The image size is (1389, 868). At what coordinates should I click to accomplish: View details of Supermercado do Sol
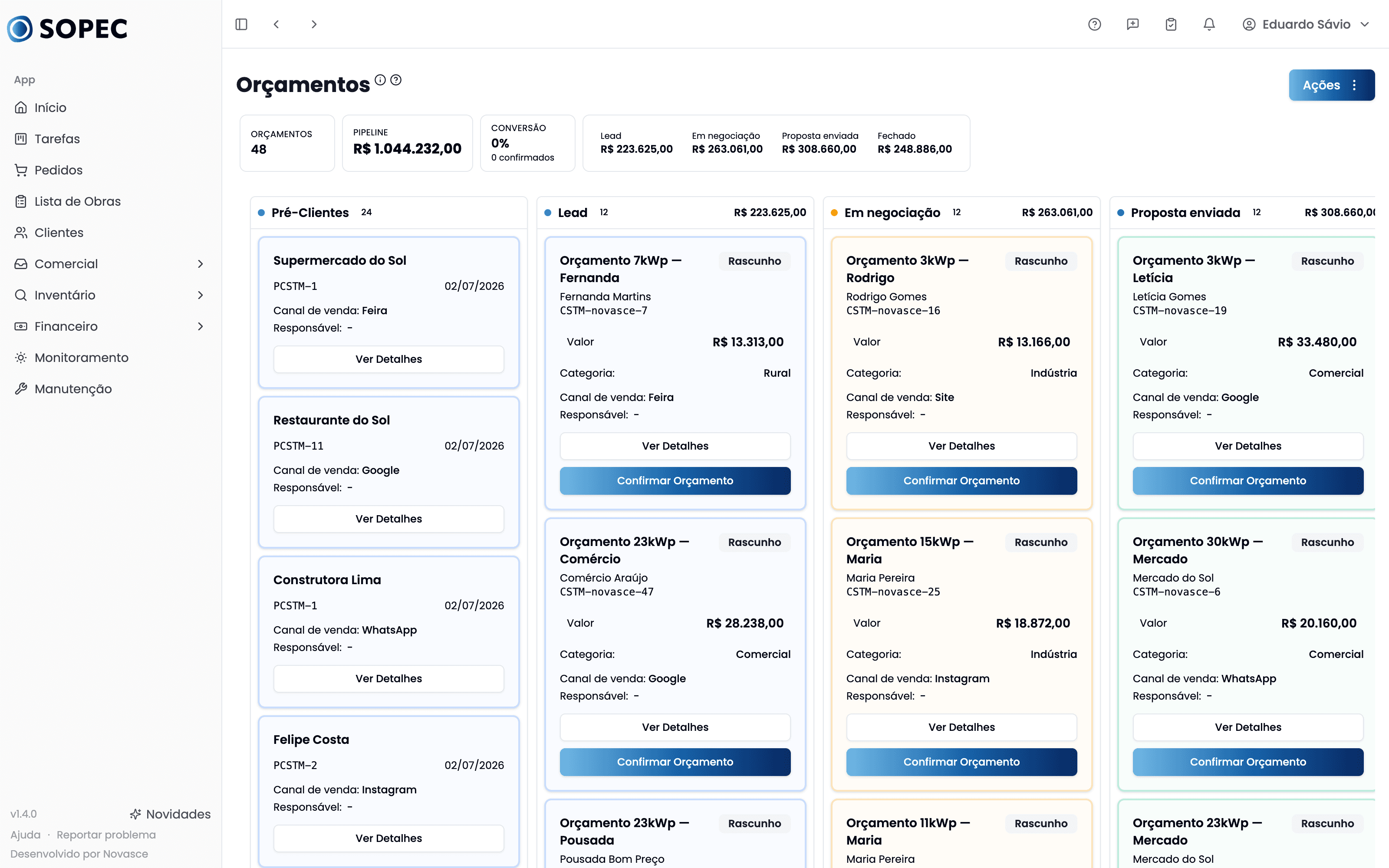[388, 359]
